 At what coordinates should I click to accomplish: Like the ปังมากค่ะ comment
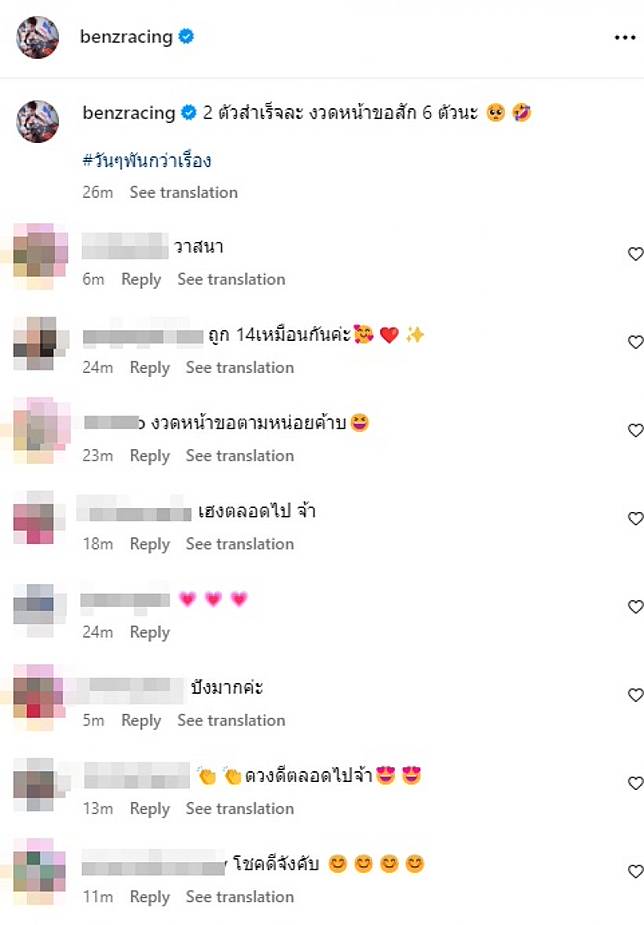click(635, 695)
